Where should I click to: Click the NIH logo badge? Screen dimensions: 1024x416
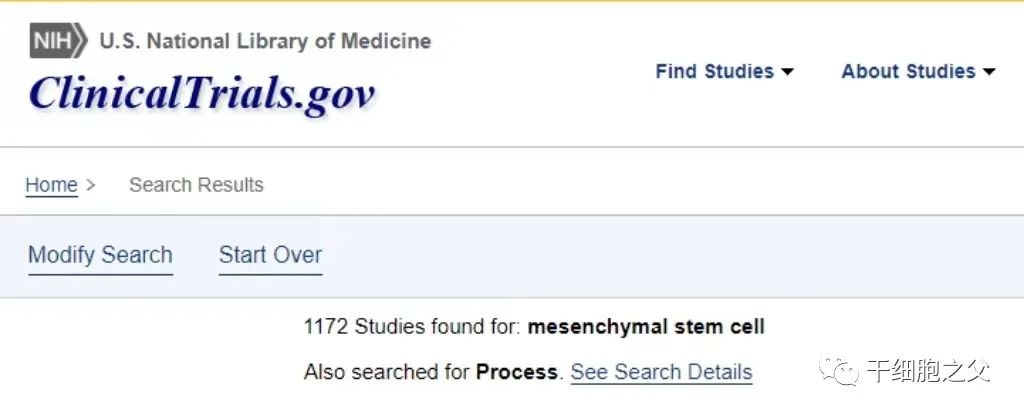58,40
